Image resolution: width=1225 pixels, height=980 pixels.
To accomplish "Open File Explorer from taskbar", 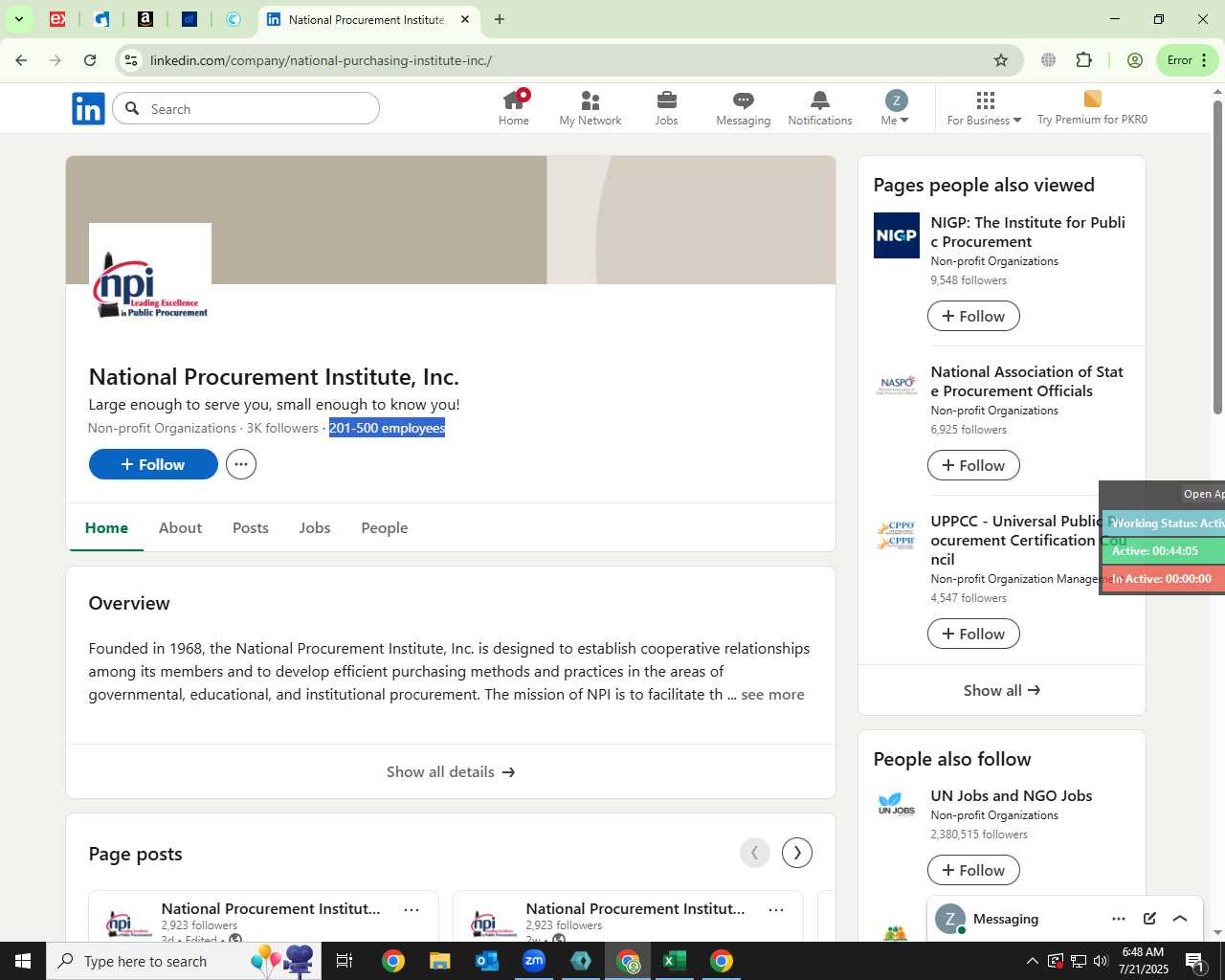I will pyautogui.click(x=439, y=961).
